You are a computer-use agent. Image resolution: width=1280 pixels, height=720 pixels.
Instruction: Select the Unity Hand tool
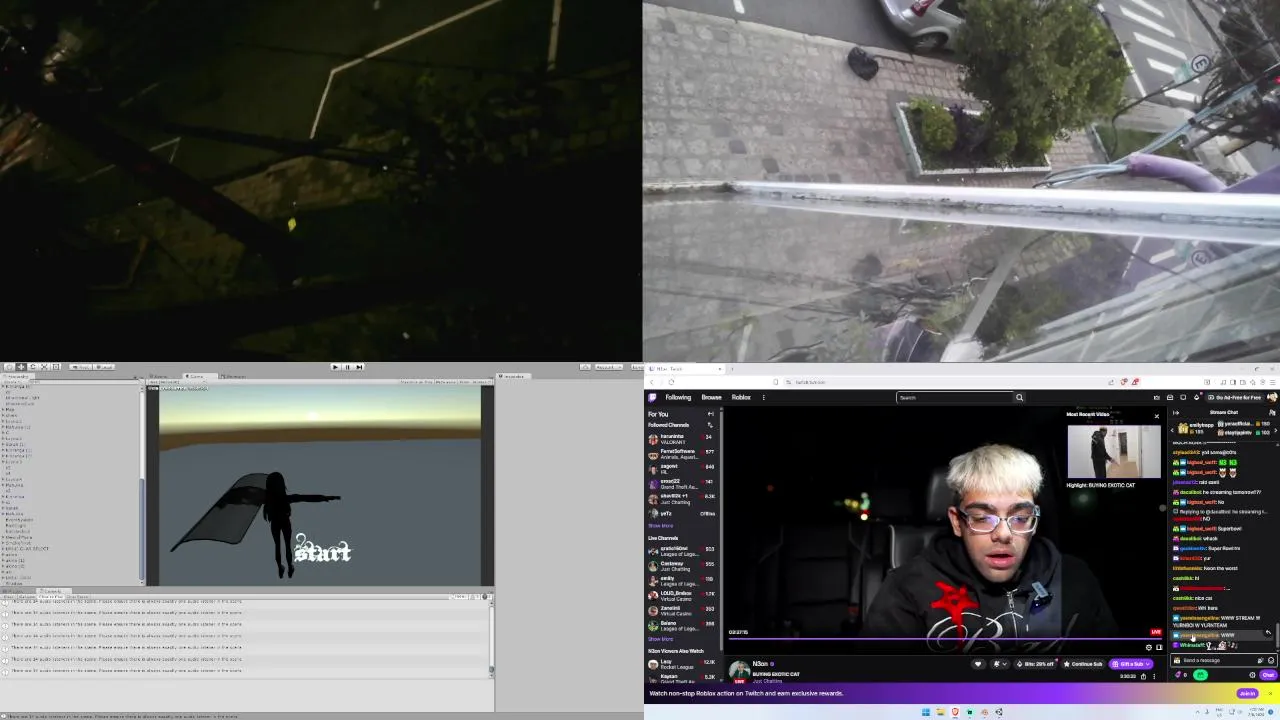tap(9, 366)
